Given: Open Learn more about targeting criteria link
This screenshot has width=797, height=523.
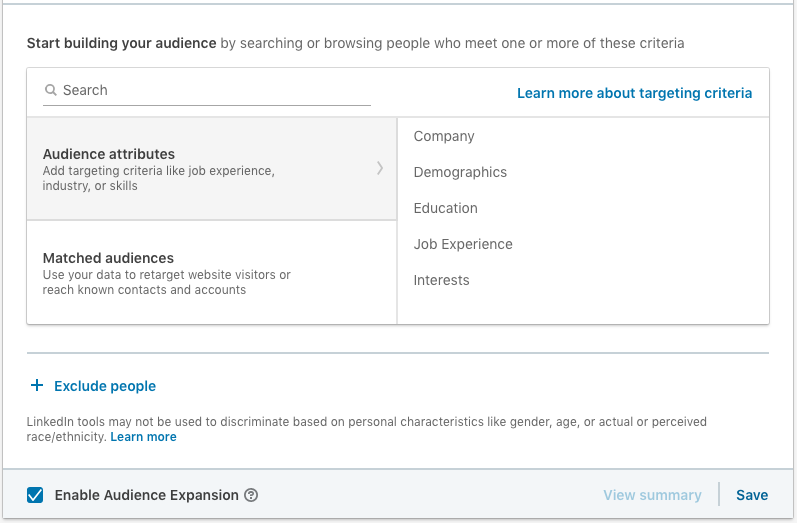Looking at the screenshot, I should coord(634,93).
